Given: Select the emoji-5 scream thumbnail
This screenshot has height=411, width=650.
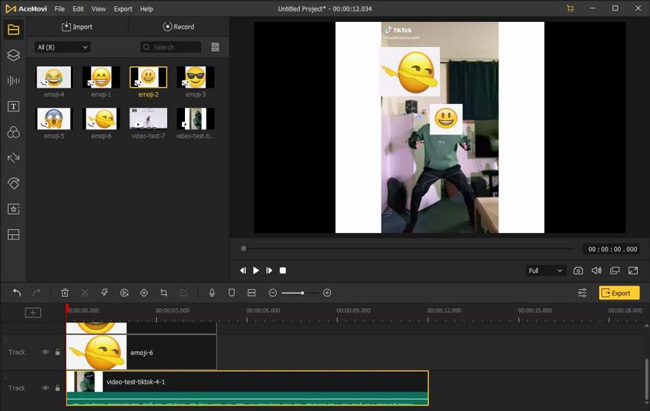Looking at the screenshot, I should click(54, 119).
